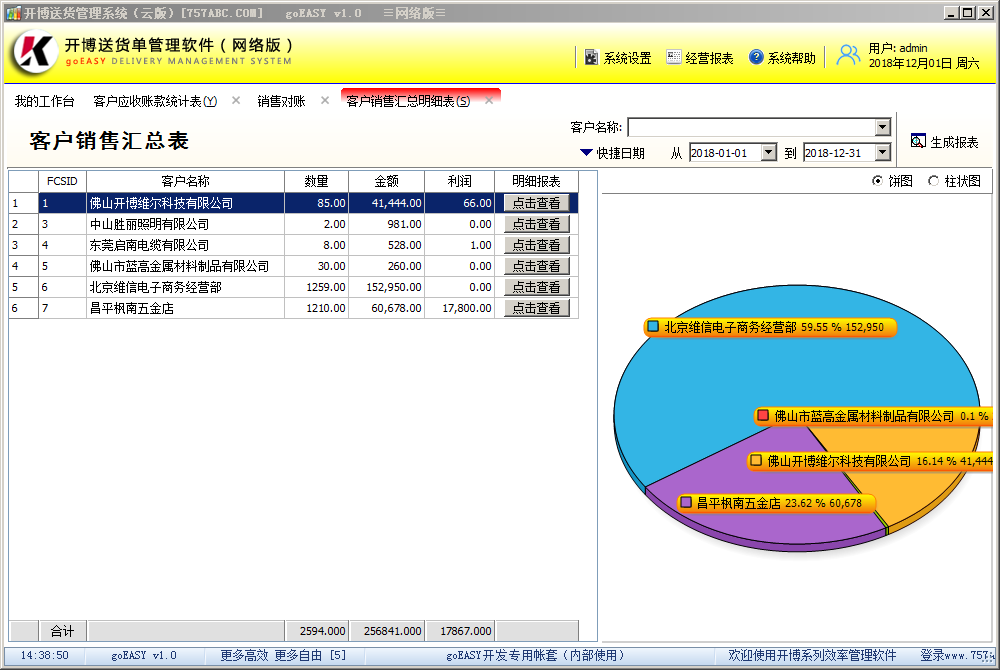Image resolution: width=1000 pixels, height=670 pixels.
Task: Select the 柱状图 radio button
Action: click(x=934, y=181)
